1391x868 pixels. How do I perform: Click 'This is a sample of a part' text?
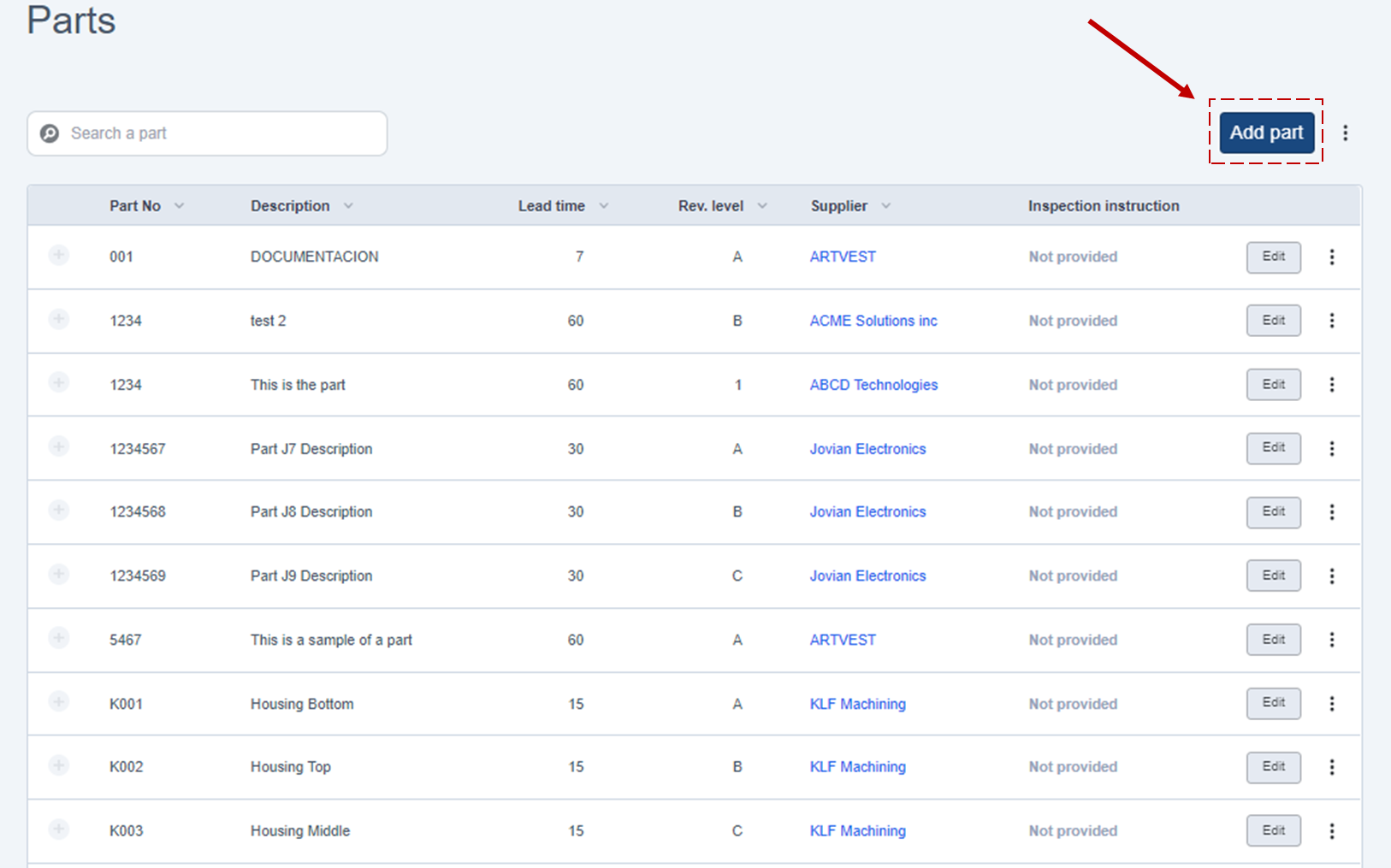coord(331,640)
